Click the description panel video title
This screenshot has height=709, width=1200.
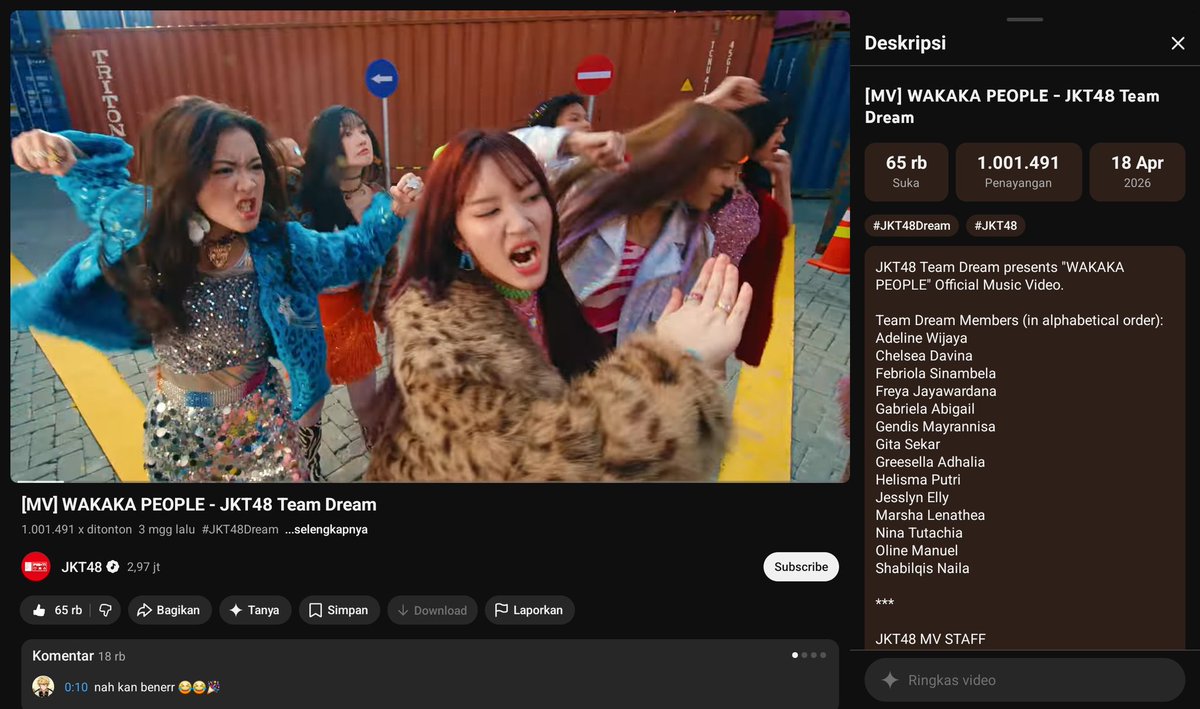[1012, 106]
